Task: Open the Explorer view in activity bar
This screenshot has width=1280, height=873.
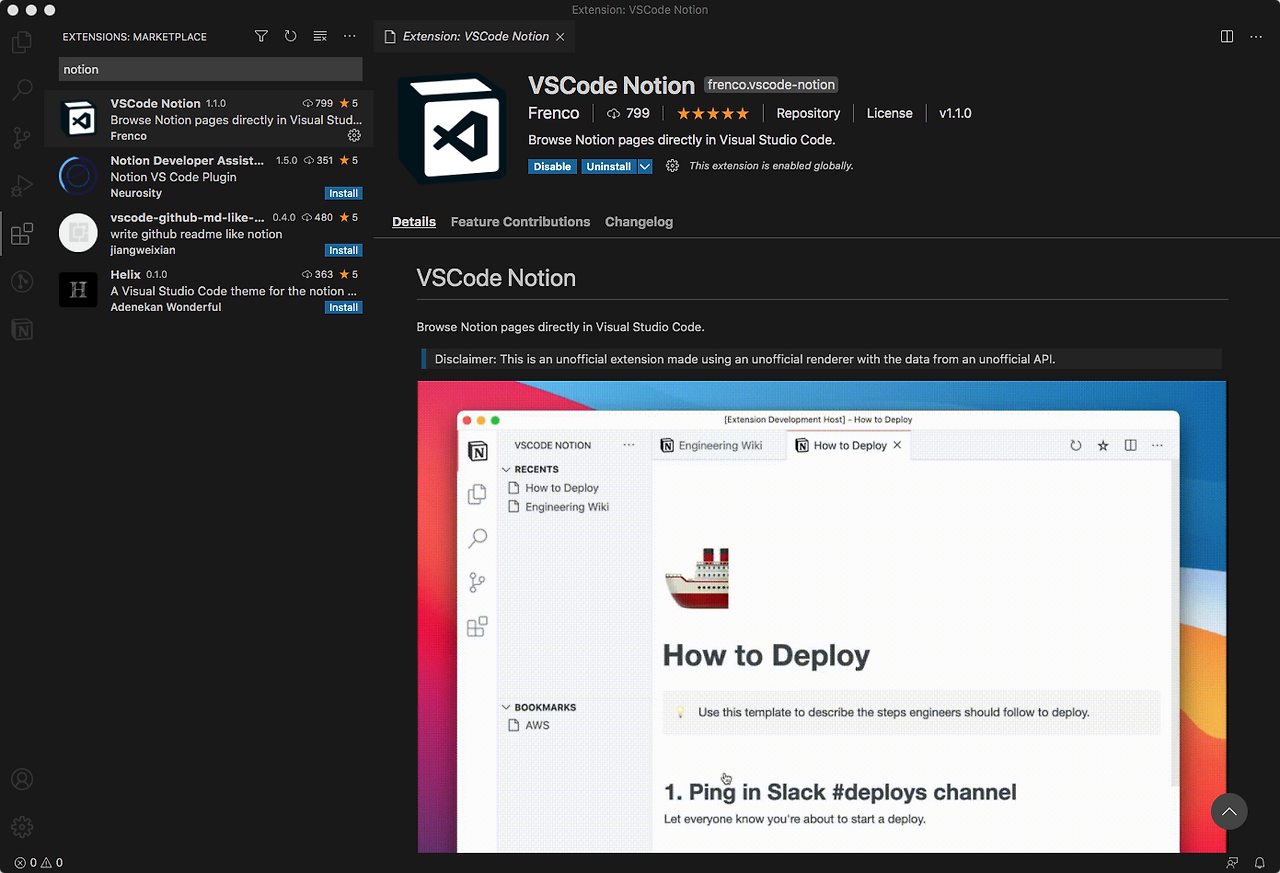Action: (x=22, y=43)
